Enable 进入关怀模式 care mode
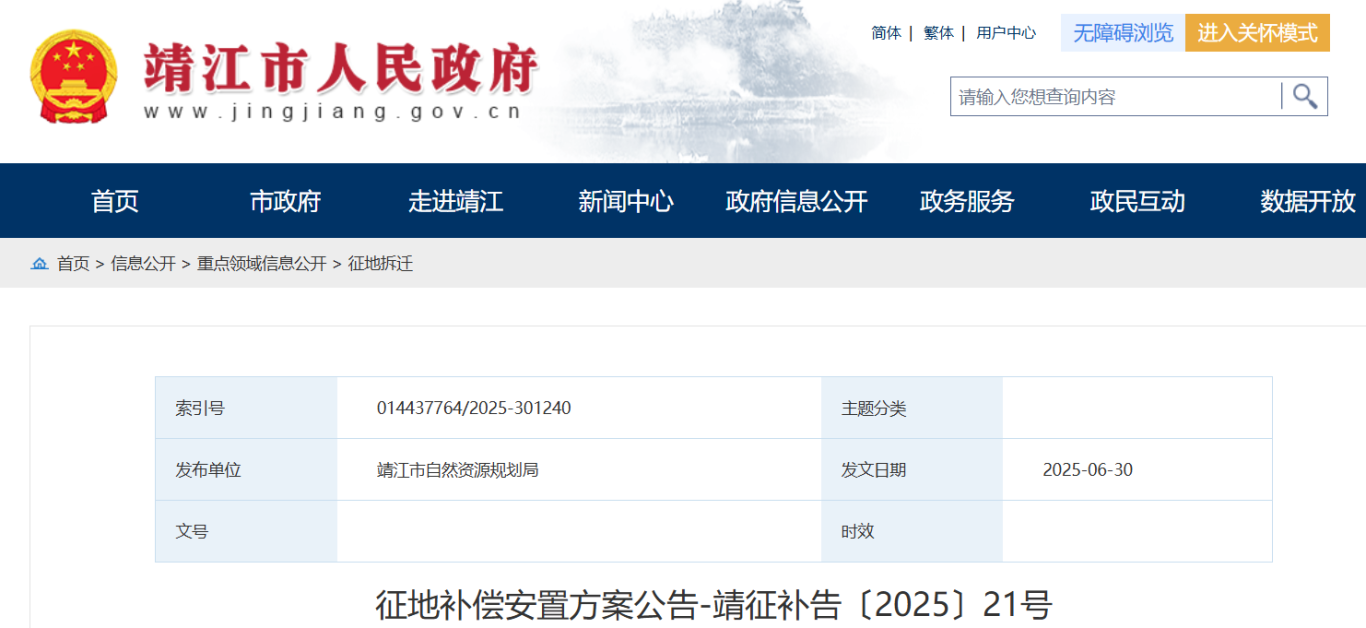Viewport: 1366px width, 628px height. tap(1257, 33)
